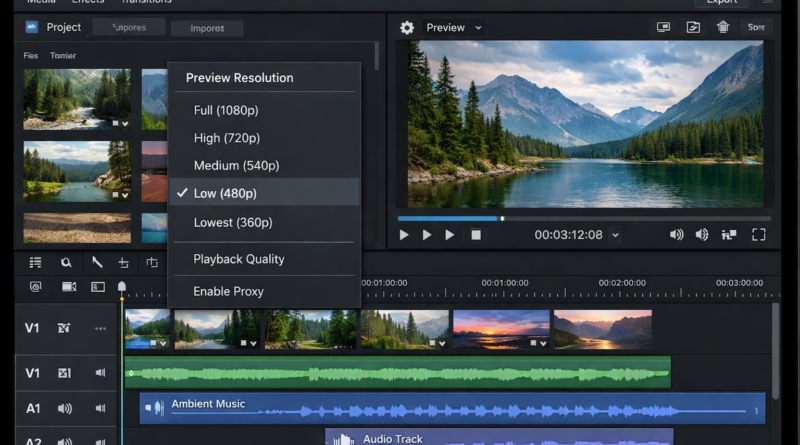Click the Tranier sub-tab in media panel
The width and height of the screenshot is (800, 445).
tap(63, 56)
